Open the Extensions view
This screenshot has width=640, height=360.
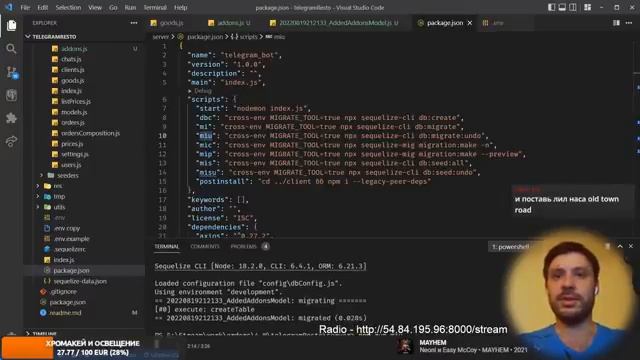point(11,118)
